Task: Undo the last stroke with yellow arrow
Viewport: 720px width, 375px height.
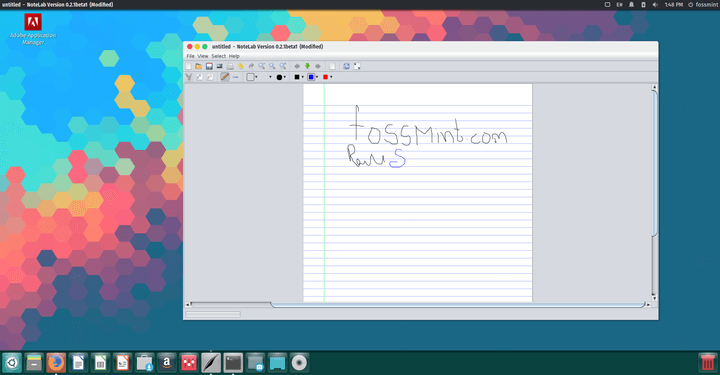Action: tap(241, 66)
